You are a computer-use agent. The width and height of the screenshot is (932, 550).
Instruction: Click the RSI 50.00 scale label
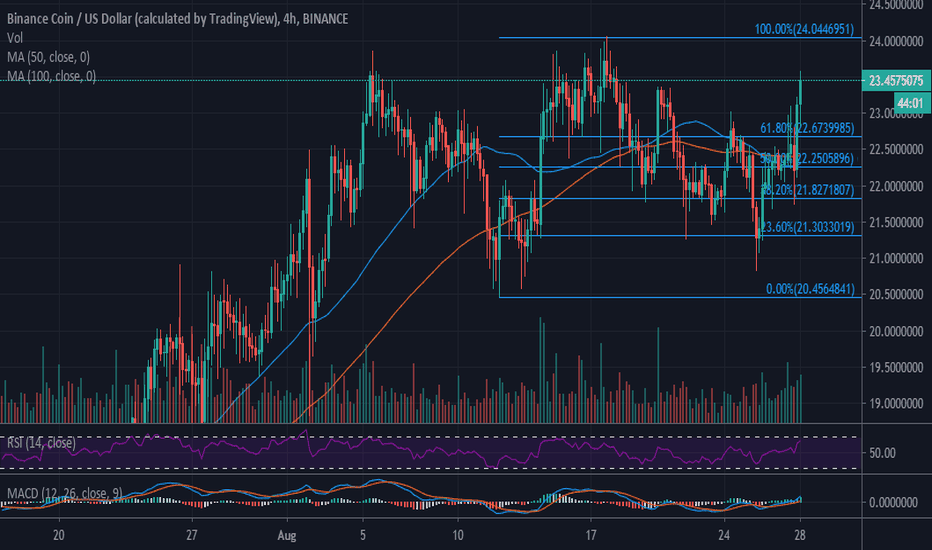pyautogui.click(x=882, y=453)
